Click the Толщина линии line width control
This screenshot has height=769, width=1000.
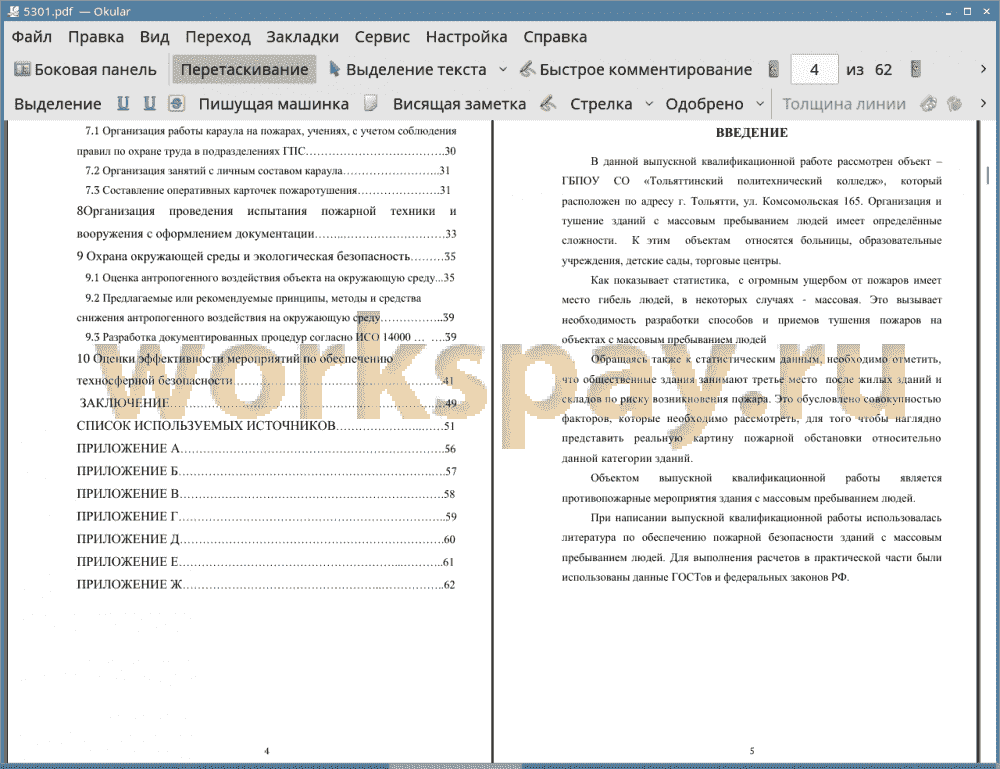click(844, 104)
